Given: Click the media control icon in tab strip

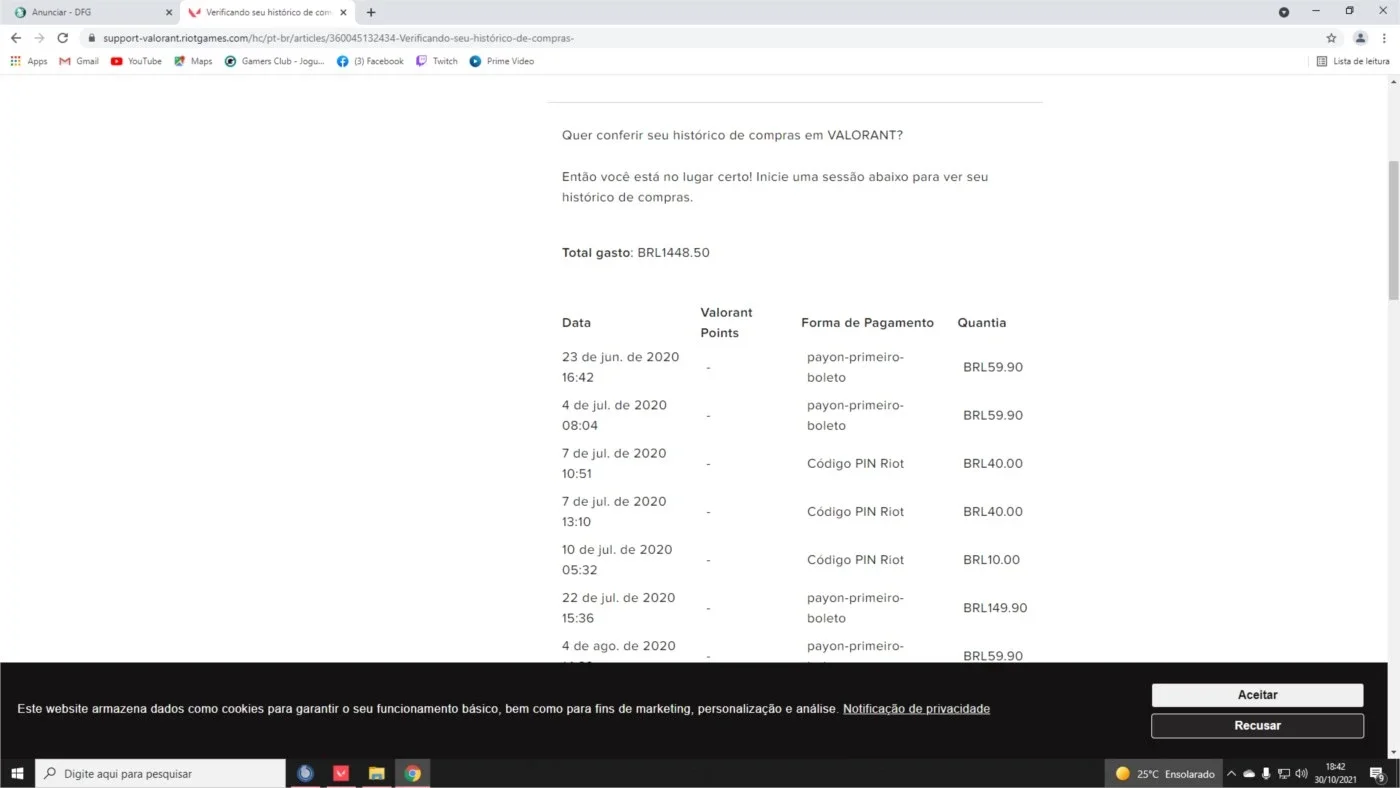Looking at the screenshot, I should point(1284,12).
